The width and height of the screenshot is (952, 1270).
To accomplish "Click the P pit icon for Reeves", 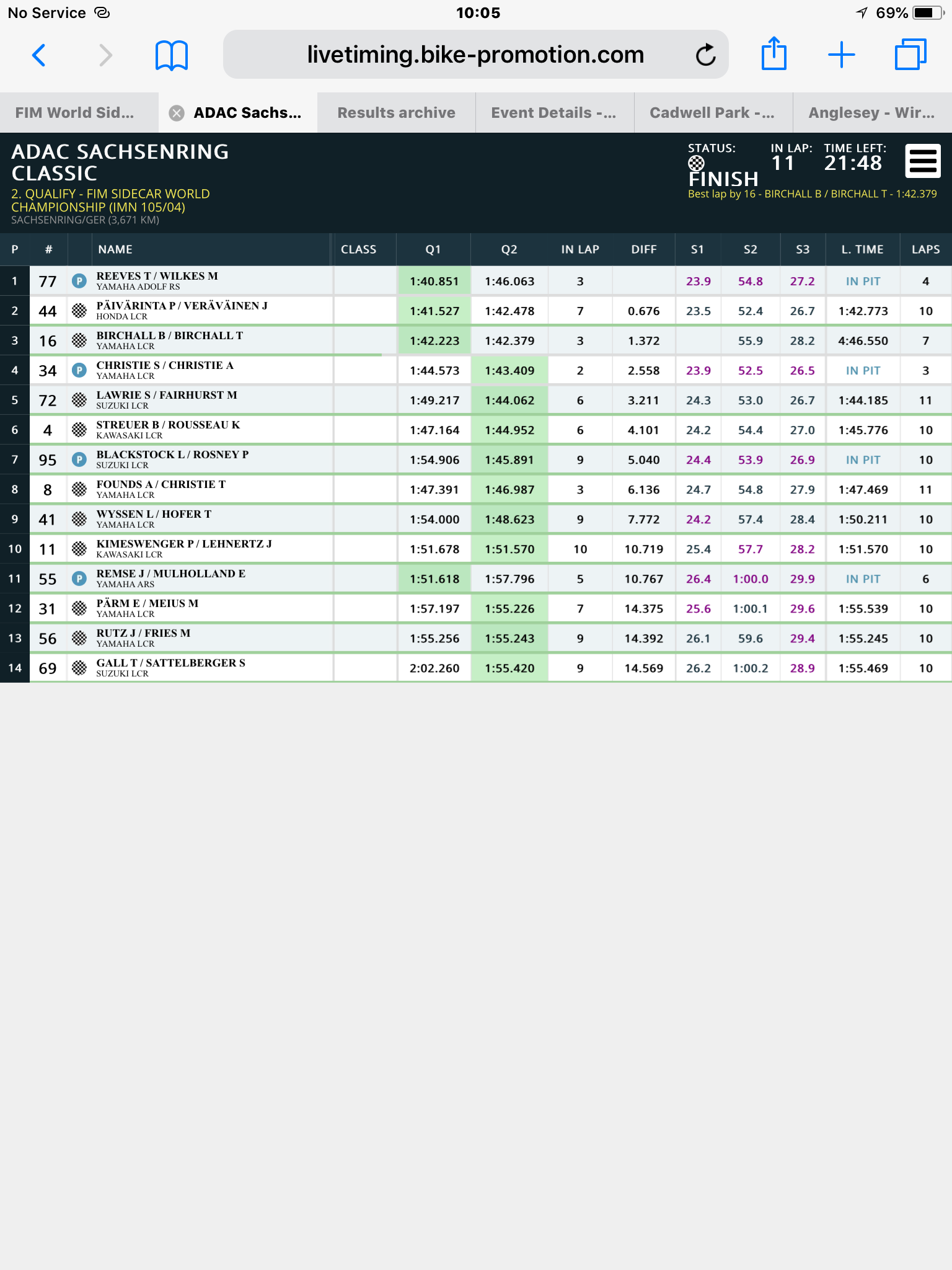I will pos(79,281).
